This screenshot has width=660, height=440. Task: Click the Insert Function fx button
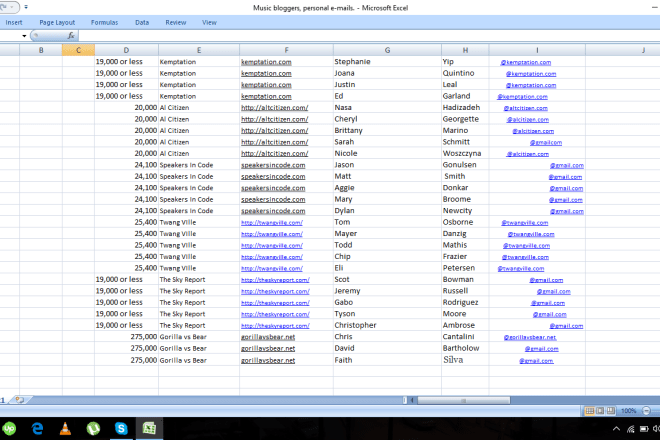pyautogui.click(x=71, y=36)
